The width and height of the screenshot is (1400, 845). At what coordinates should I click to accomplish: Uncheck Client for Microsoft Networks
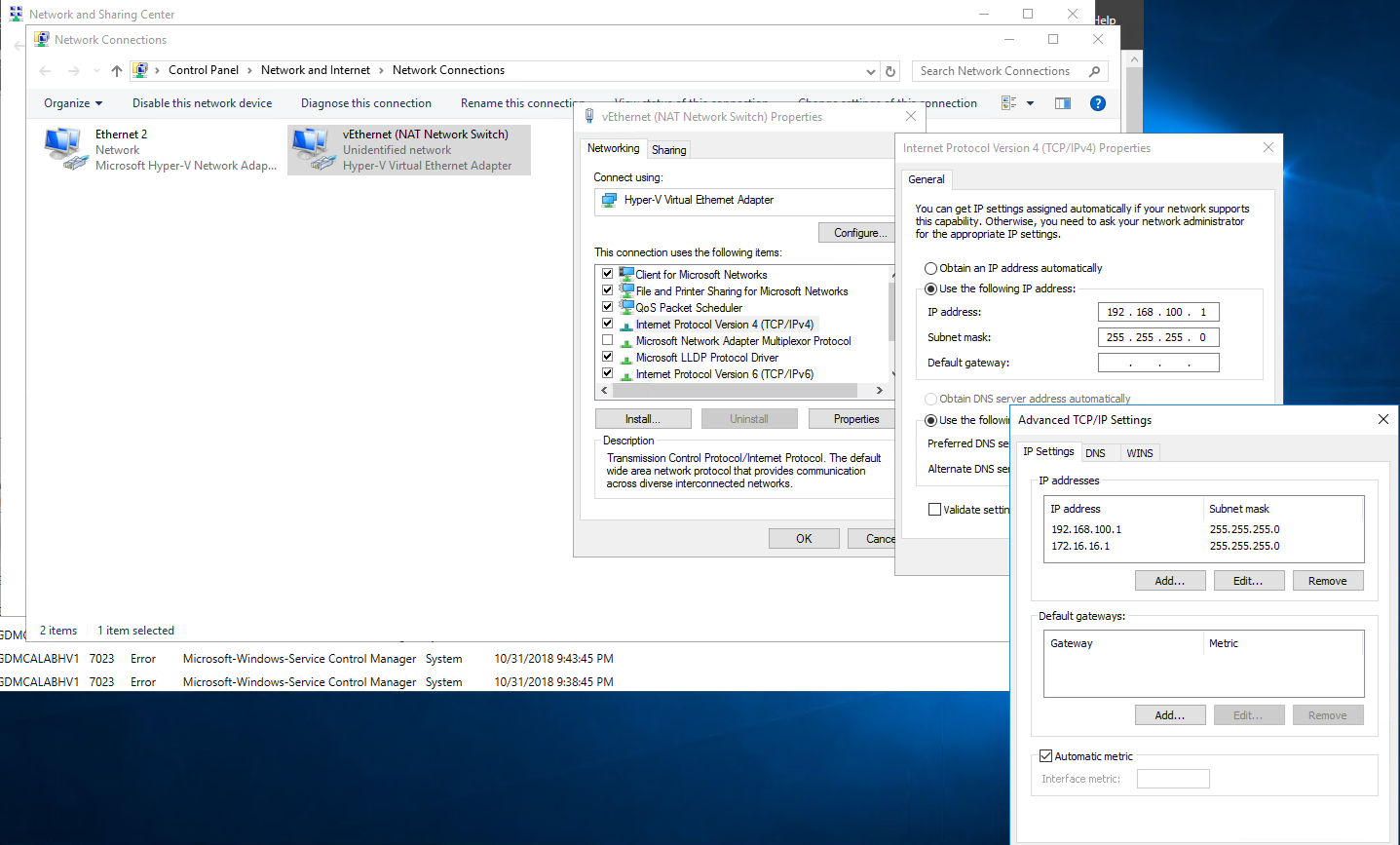608,274
